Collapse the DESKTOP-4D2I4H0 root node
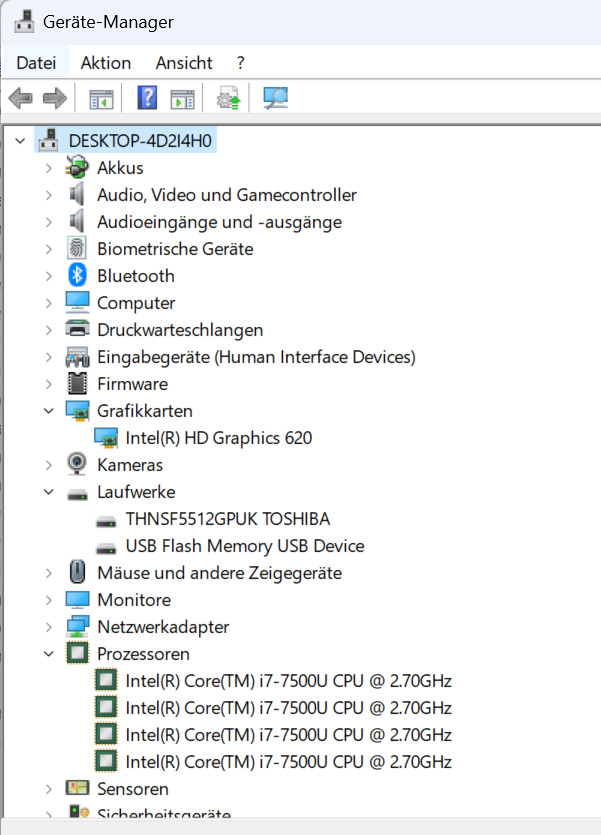 [20, 141]
